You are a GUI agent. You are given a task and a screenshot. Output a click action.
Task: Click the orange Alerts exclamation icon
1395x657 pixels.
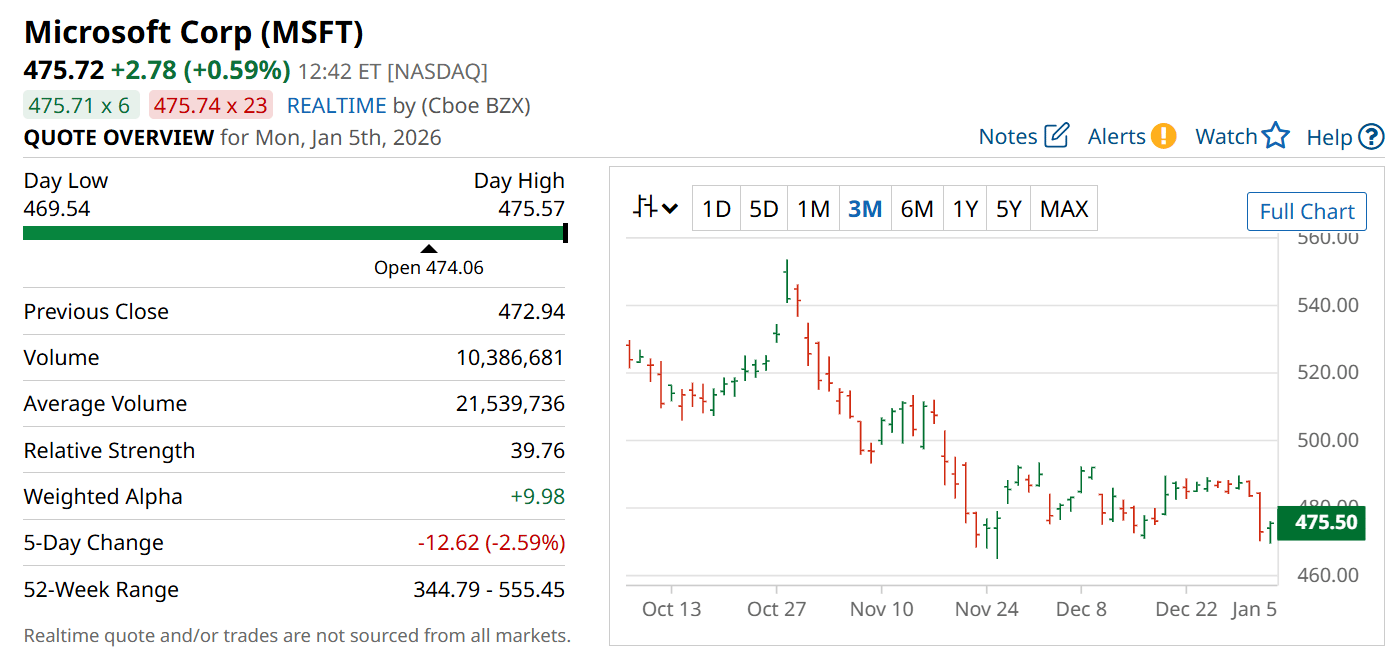point(1163,136)
